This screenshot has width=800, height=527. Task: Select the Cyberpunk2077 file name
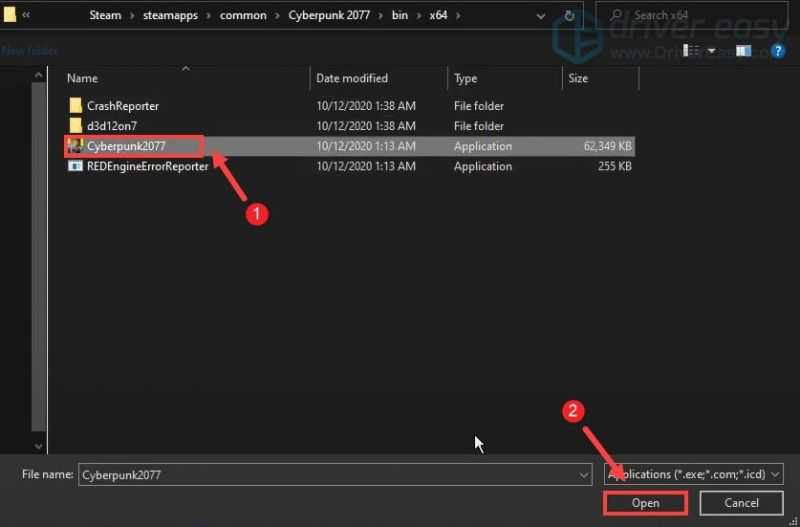click(x=126, y=146)
